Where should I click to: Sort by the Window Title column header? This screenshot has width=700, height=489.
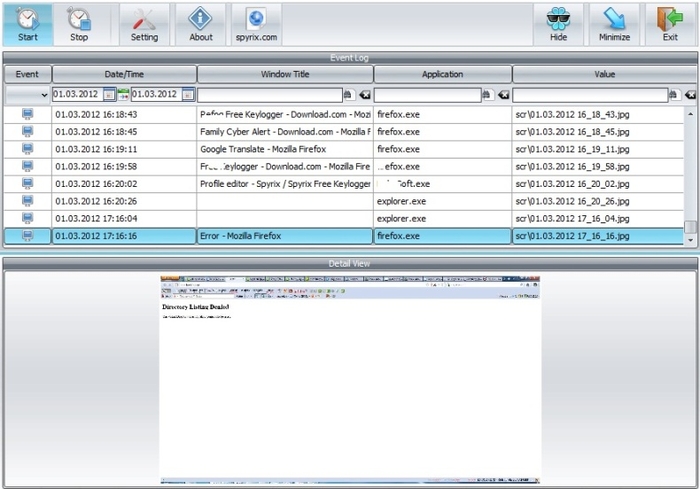(285, 74)
